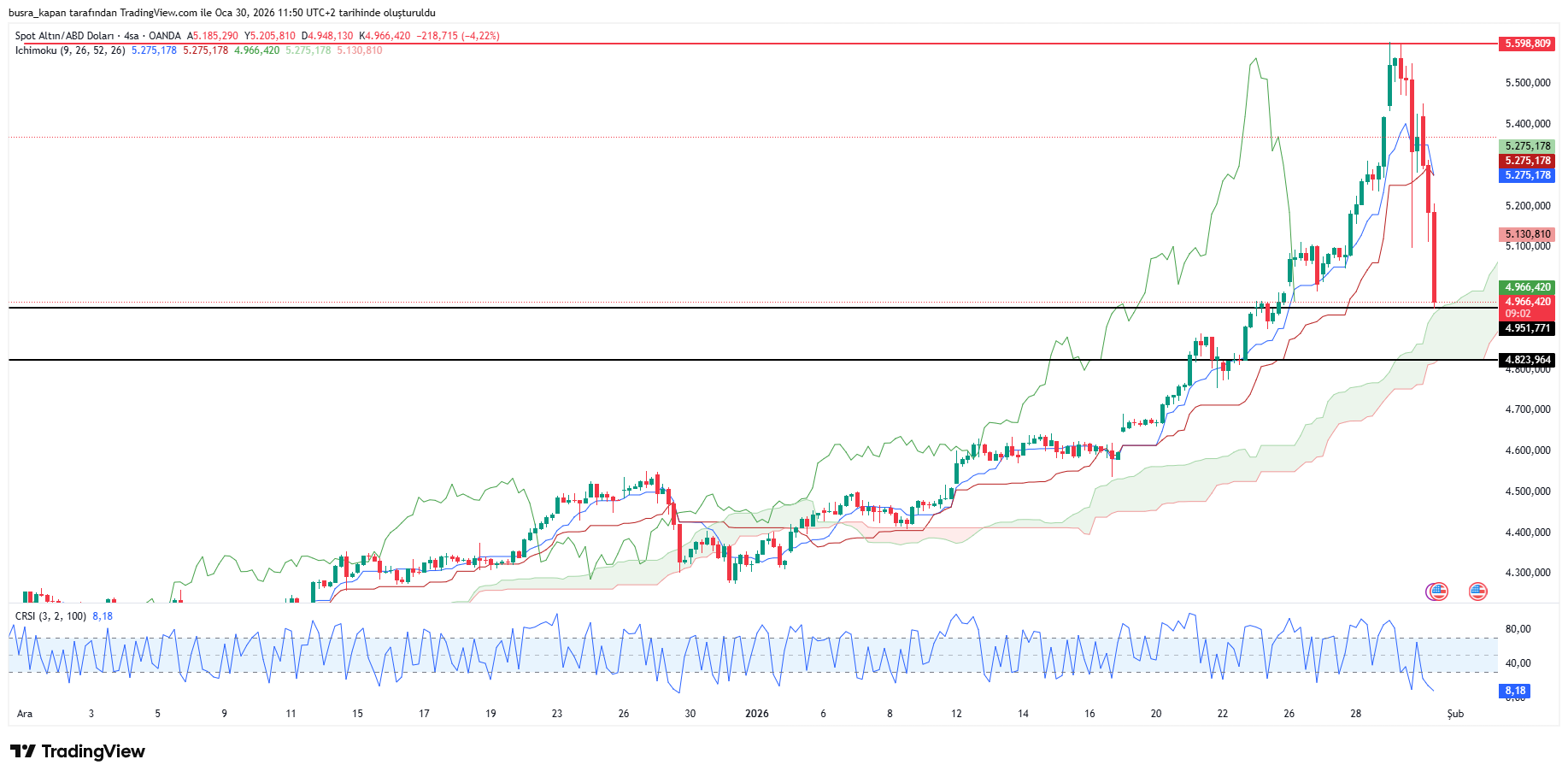Click the Ara month marker on time axis
Screen dimensions: 1568x777
coord(25,714)
